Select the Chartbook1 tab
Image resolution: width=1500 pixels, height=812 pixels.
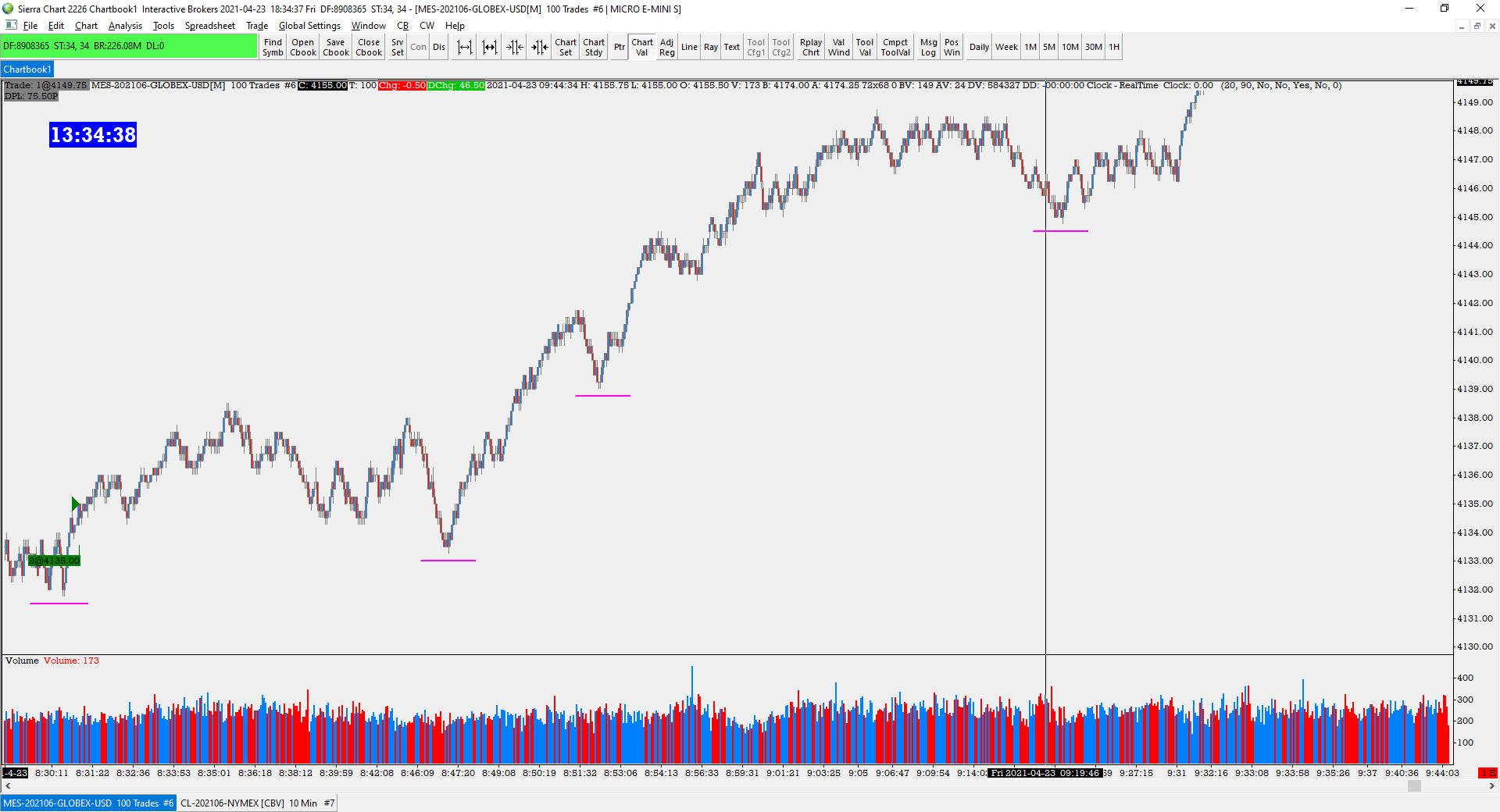pyautogui.click(x=27, y=69)
